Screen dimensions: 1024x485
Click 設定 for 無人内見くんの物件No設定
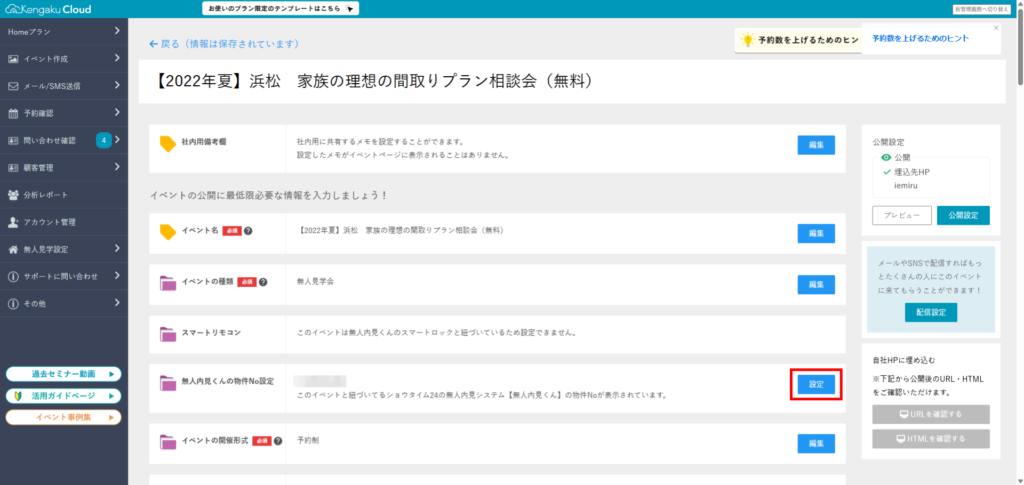coord(816,384)
